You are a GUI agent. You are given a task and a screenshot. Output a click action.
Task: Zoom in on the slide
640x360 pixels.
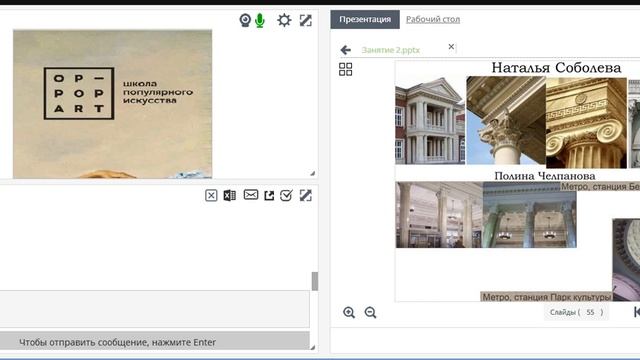tap(349, 312)
